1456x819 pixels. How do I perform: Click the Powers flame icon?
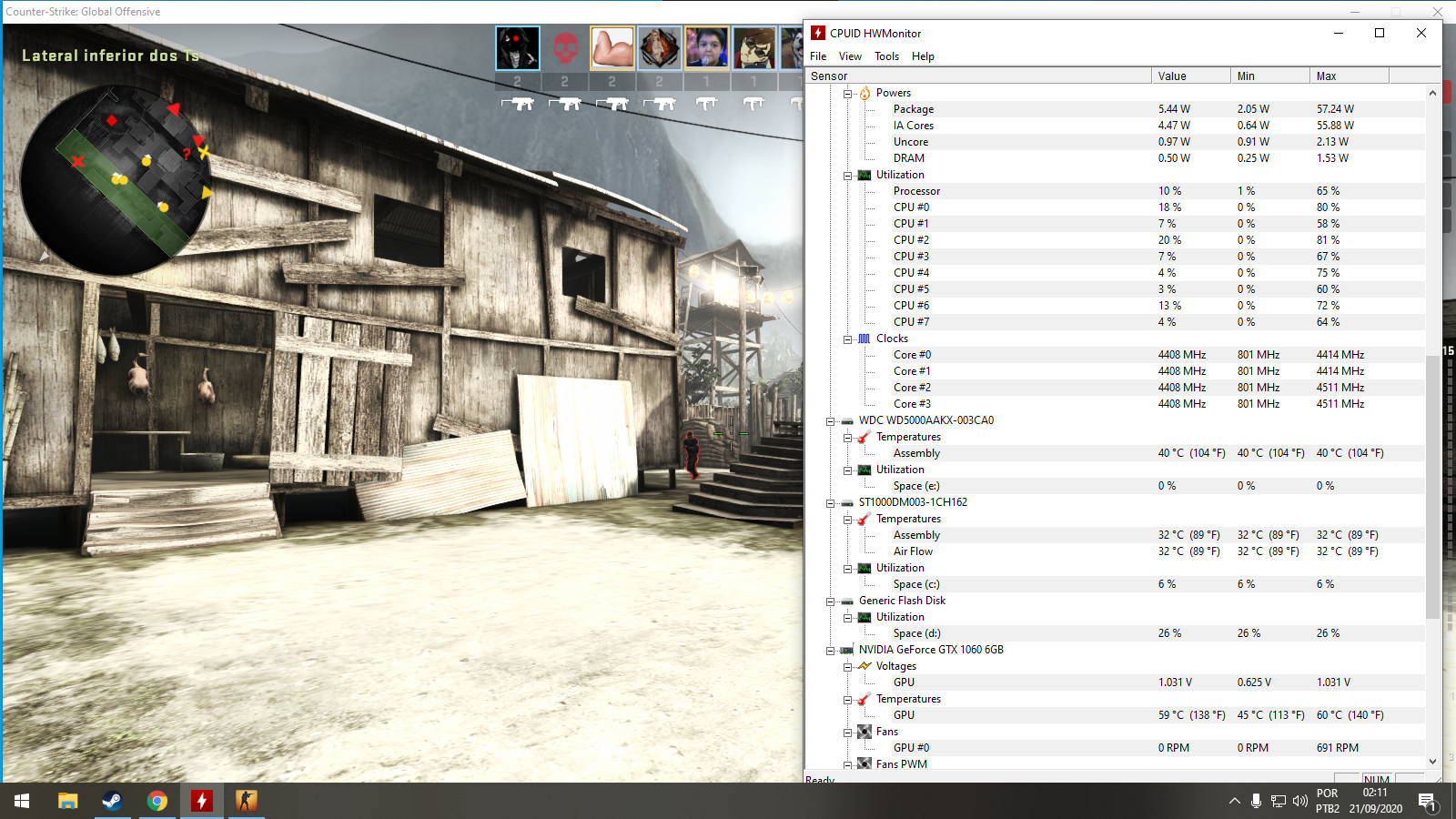coord(864,93)
